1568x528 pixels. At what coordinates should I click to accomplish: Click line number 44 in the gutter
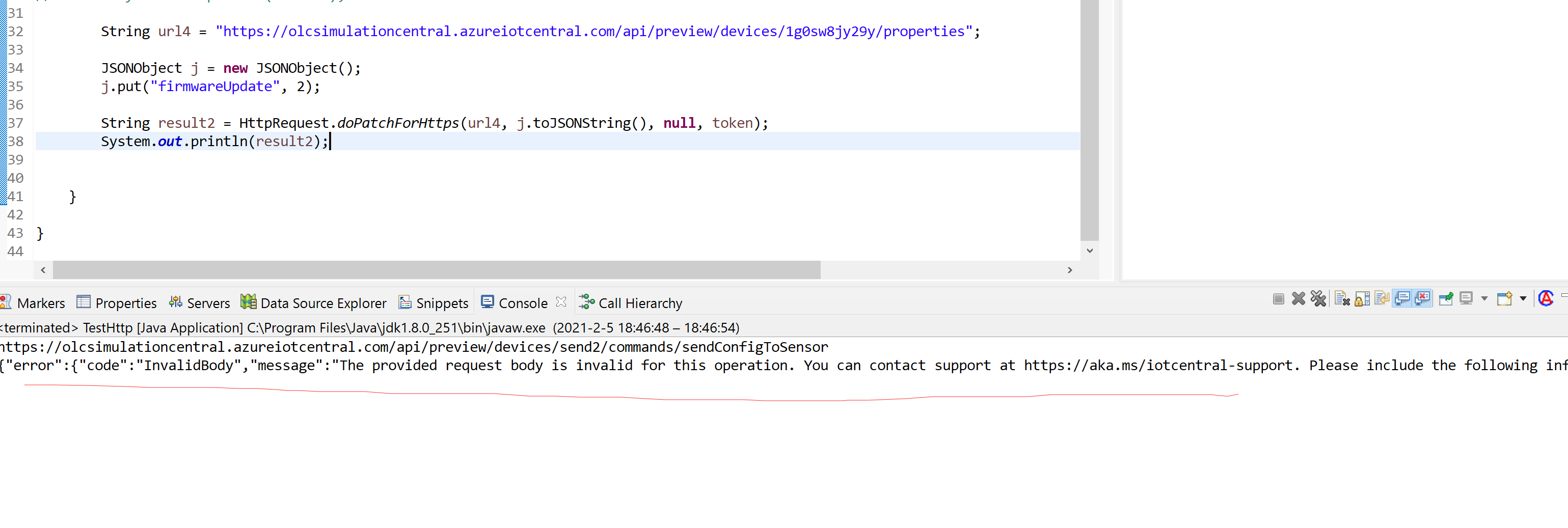click(15, 251)
